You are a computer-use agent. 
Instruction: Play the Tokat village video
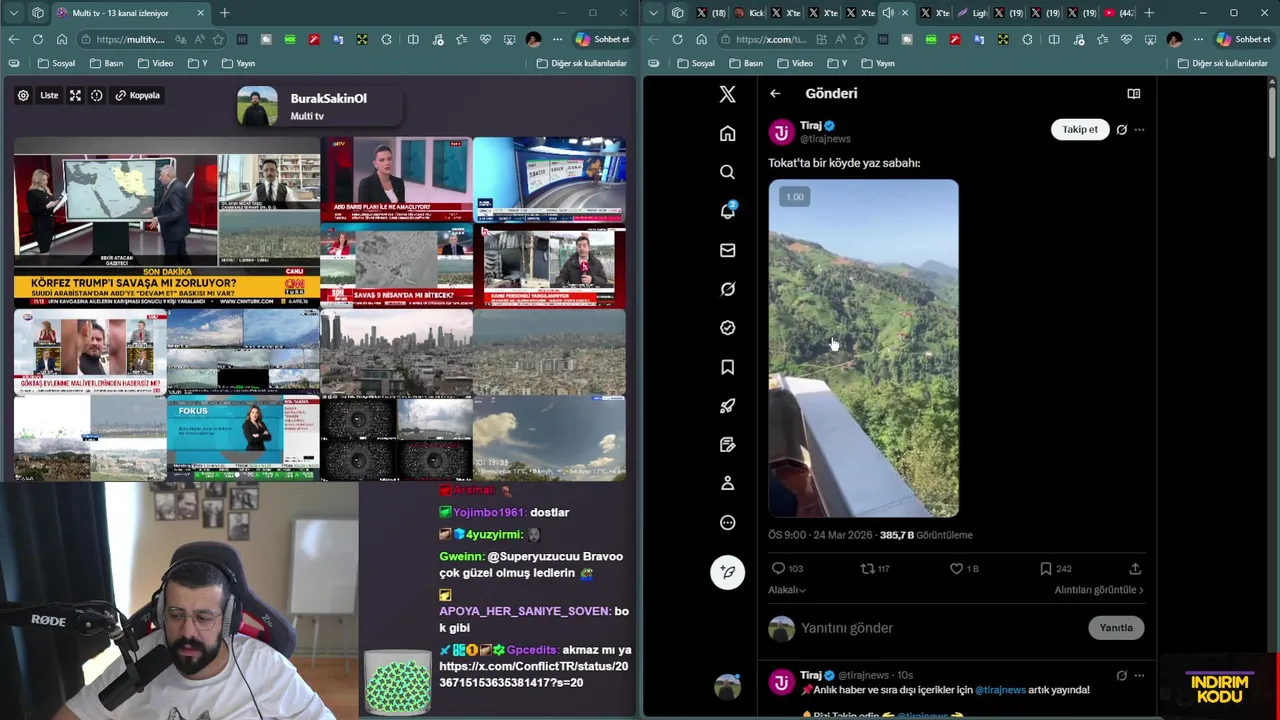(x=863, y=348)
